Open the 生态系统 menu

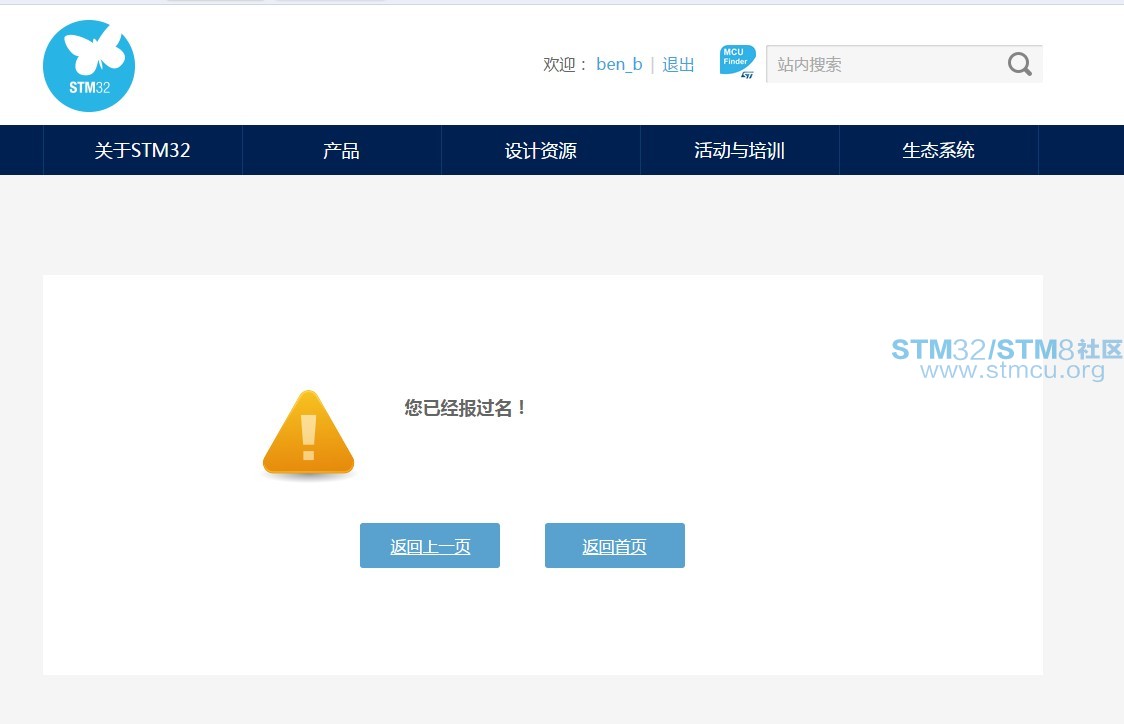point(938,150)
